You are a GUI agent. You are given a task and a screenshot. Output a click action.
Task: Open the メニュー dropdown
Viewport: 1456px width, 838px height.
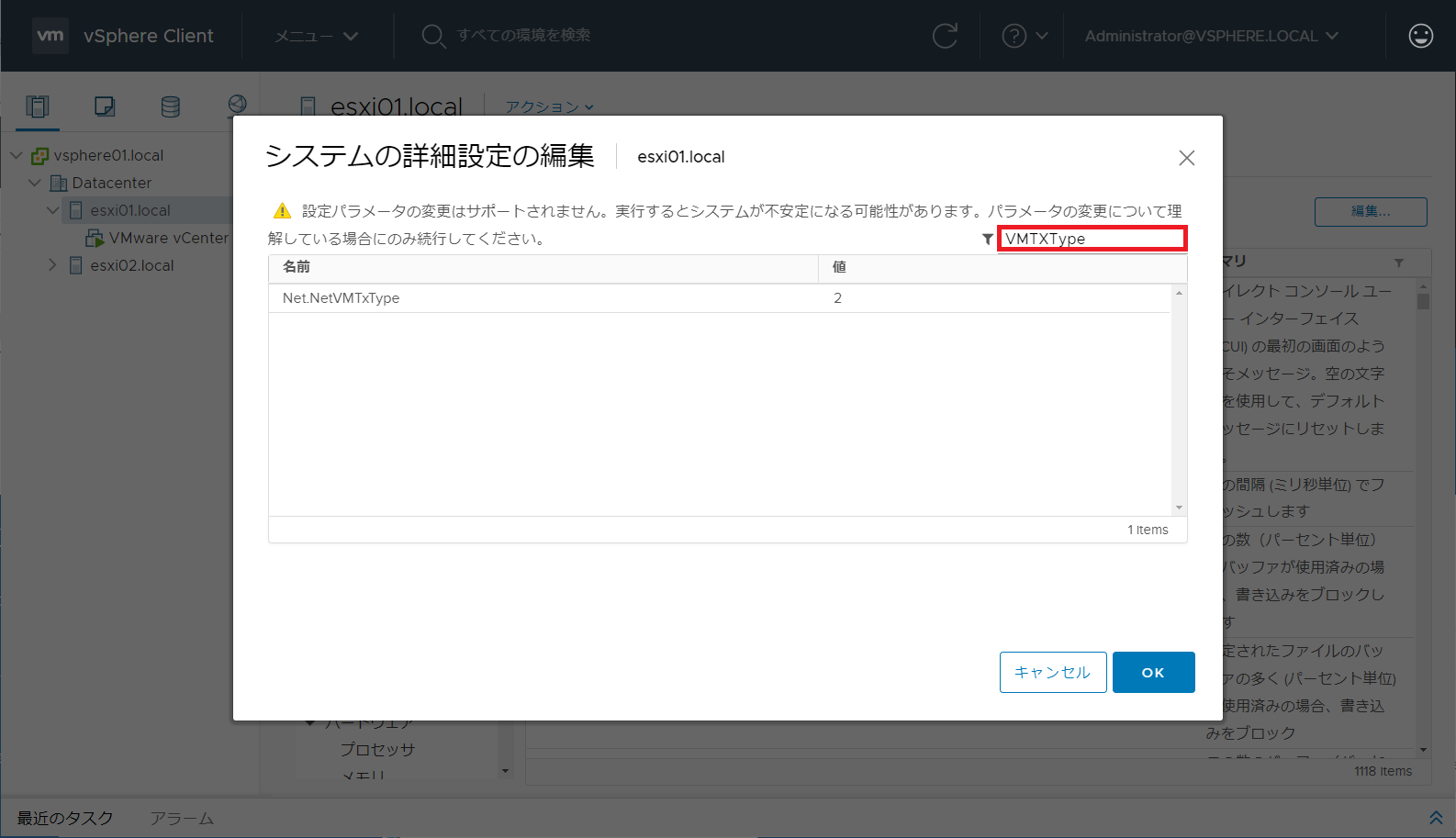coord(317,36)
